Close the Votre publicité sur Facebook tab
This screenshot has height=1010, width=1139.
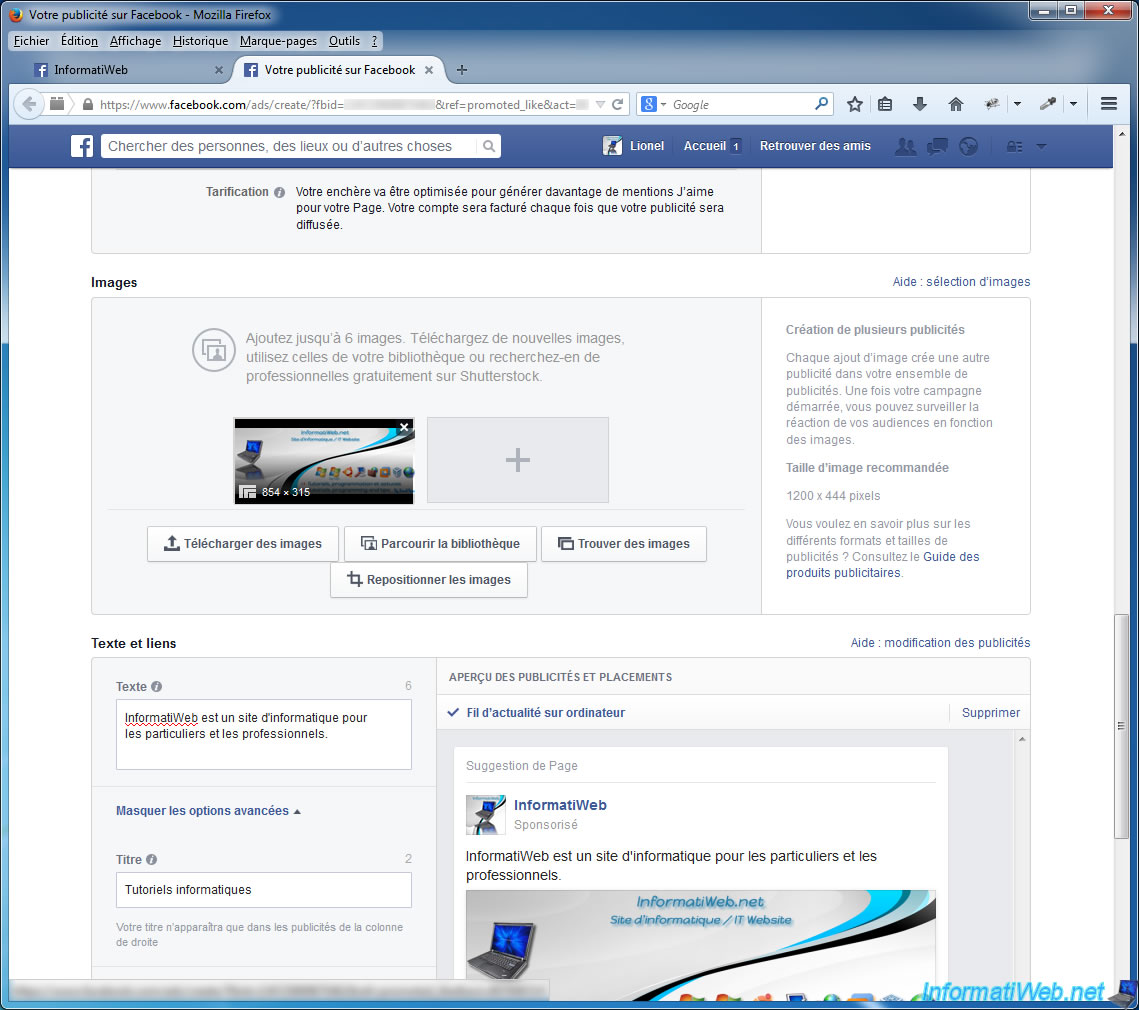point(429,70)
